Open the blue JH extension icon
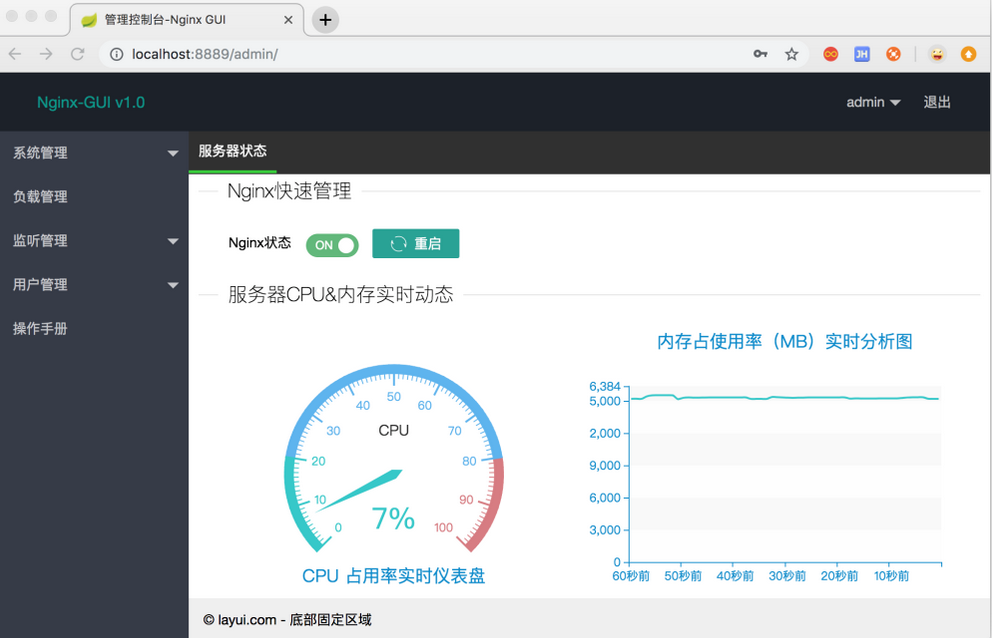Image resolution: width=992 pixels, height=638 pixels. 862,54
